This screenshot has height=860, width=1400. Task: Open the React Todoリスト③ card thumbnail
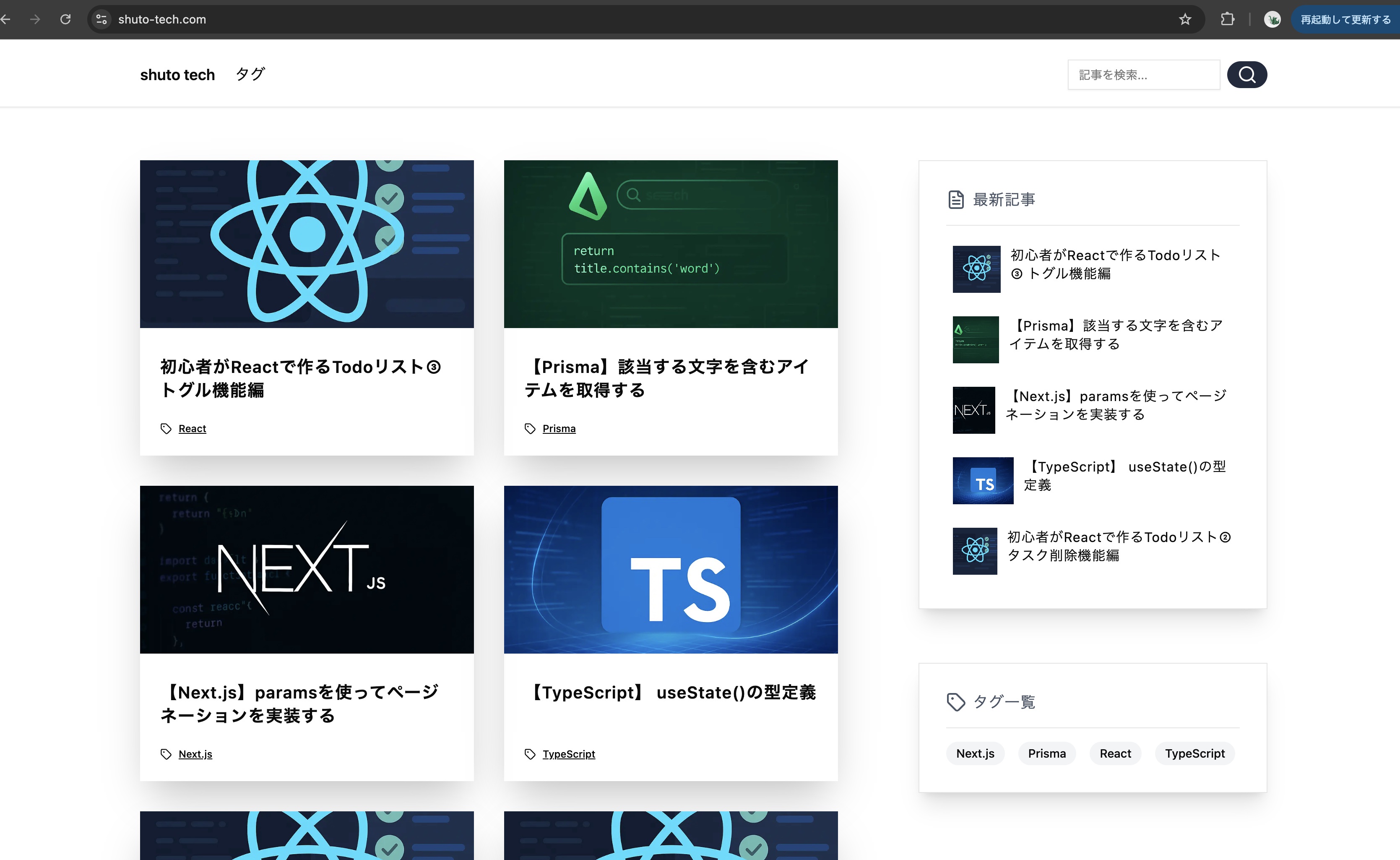(307, 244)
